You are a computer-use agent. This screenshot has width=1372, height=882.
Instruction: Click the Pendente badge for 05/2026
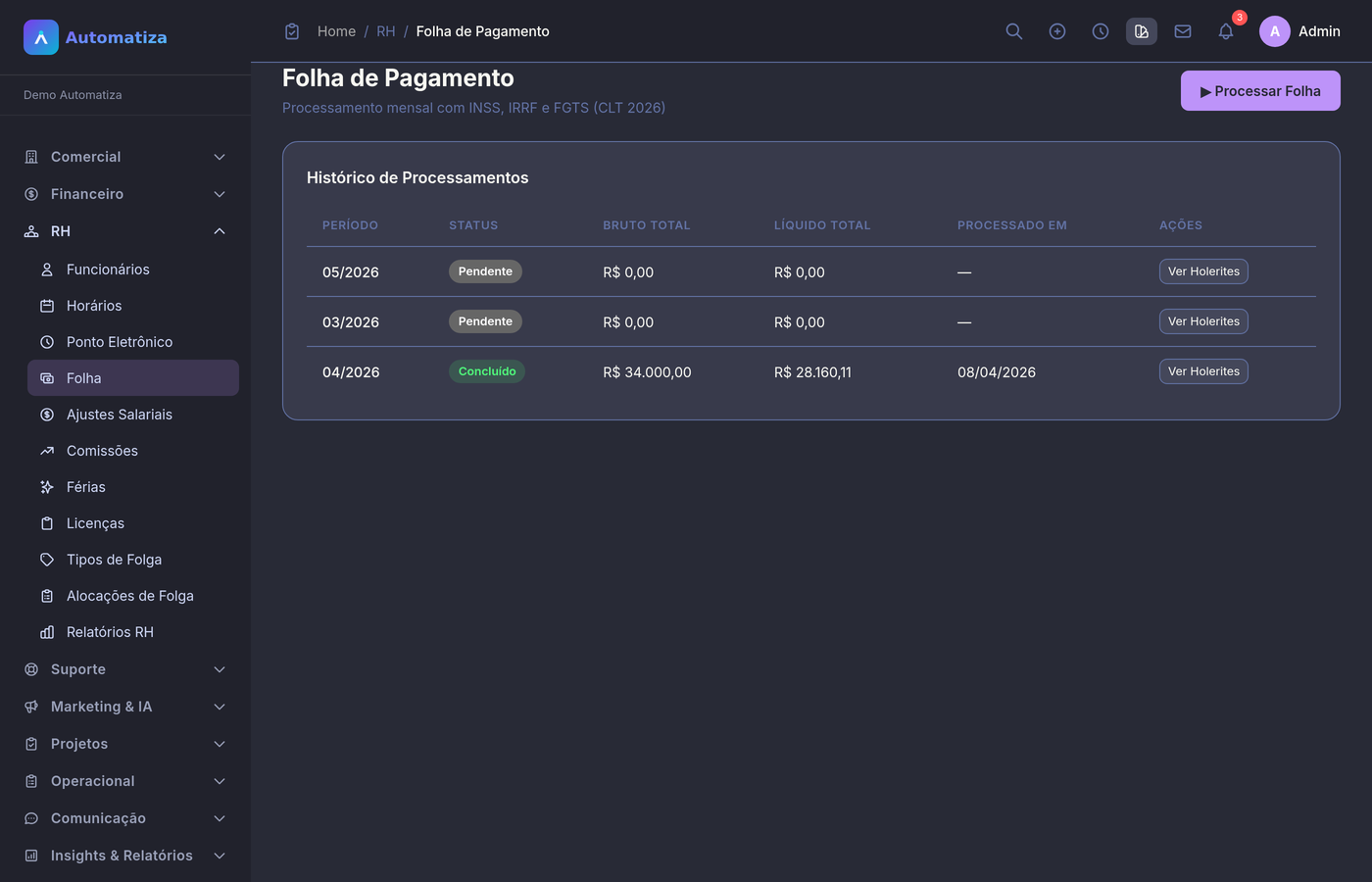point(485,271)
